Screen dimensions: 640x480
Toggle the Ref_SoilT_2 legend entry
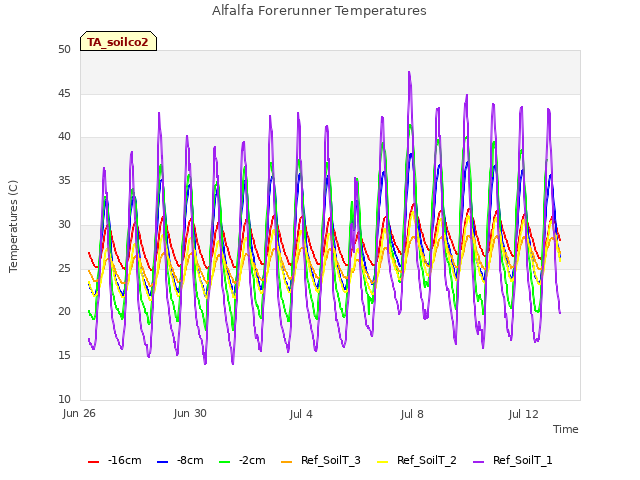[417, 461]
